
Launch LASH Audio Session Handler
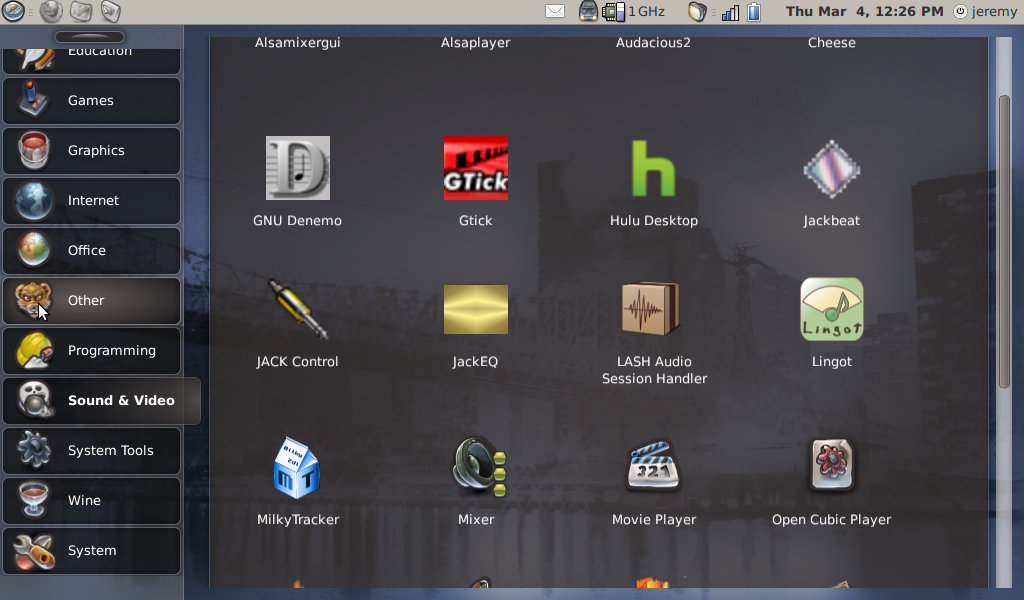pyautogui.click(x=651, y=308)
